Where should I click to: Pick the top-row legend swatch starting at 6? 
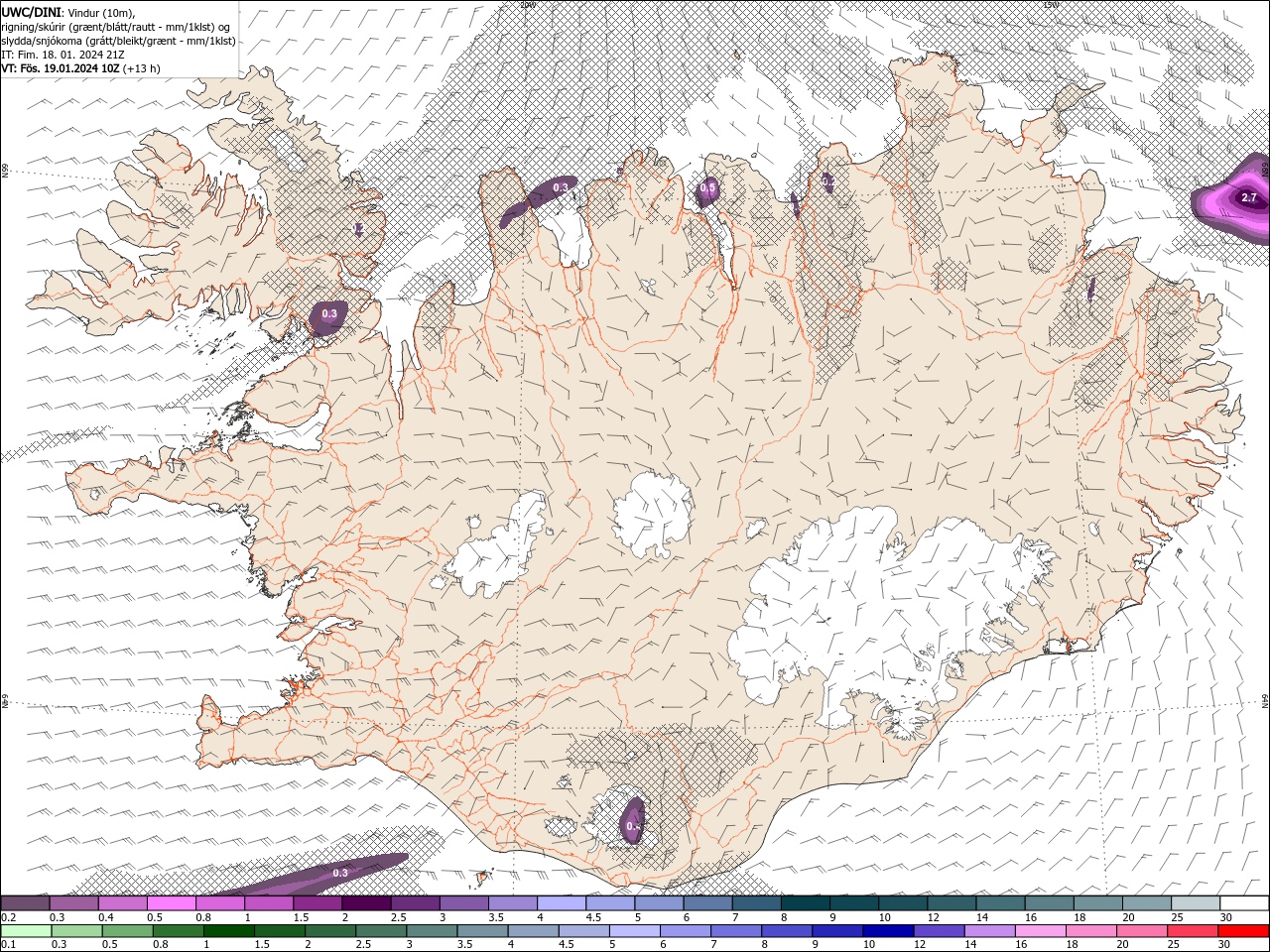[707, 903]
